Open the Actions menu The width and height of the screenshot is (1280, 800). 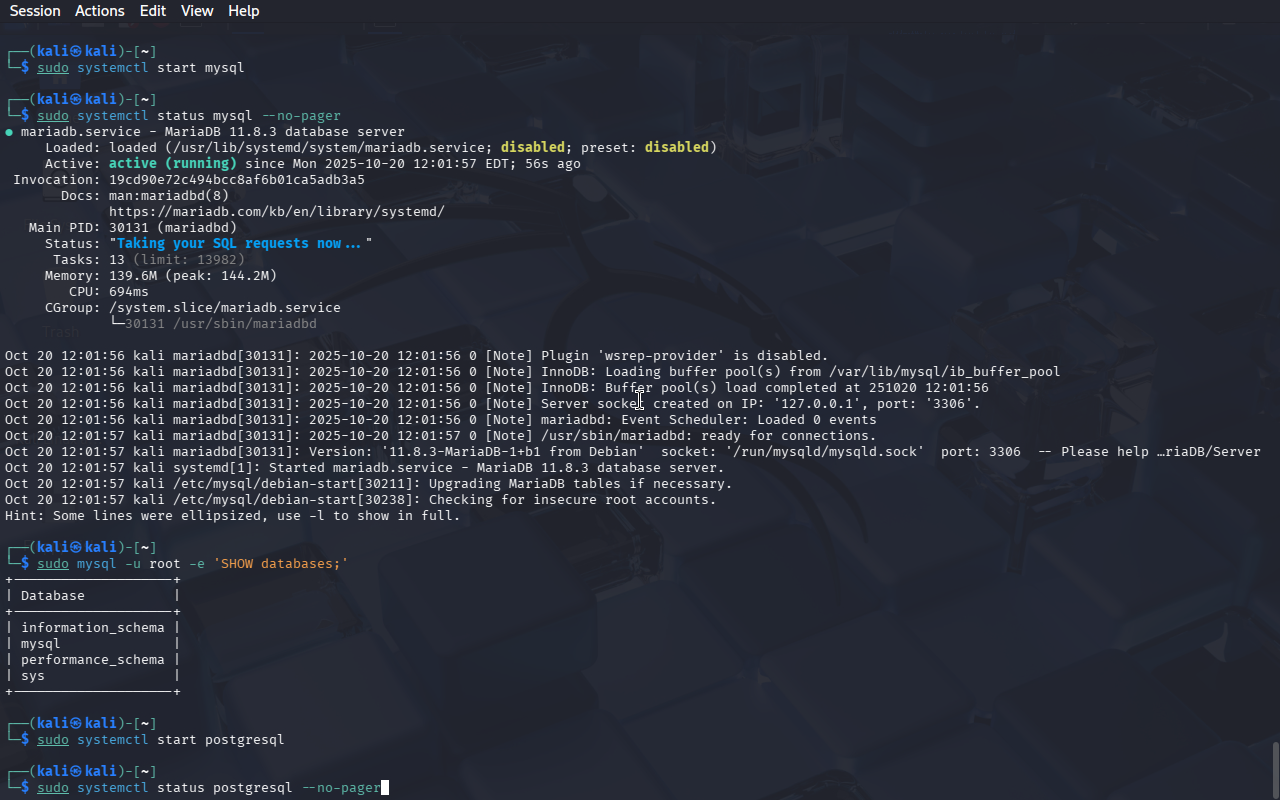100,11
